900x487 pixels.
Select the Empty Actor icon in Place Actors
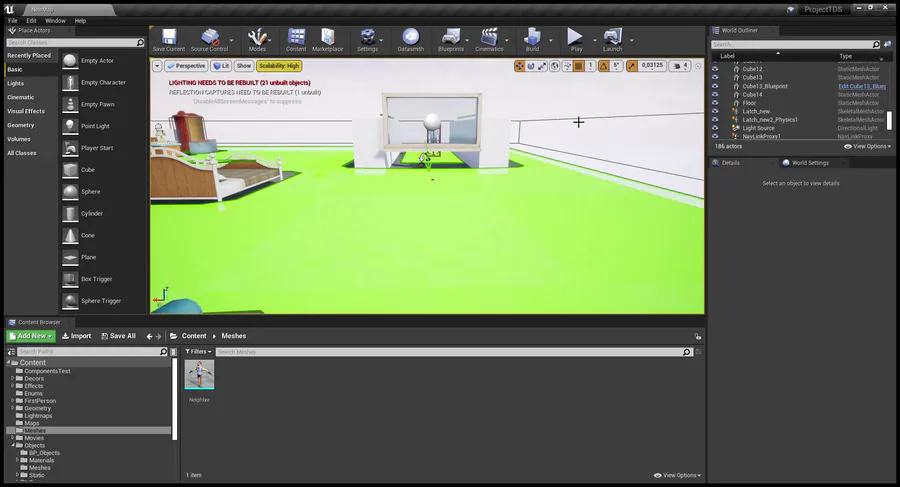[x=70, y=61]
